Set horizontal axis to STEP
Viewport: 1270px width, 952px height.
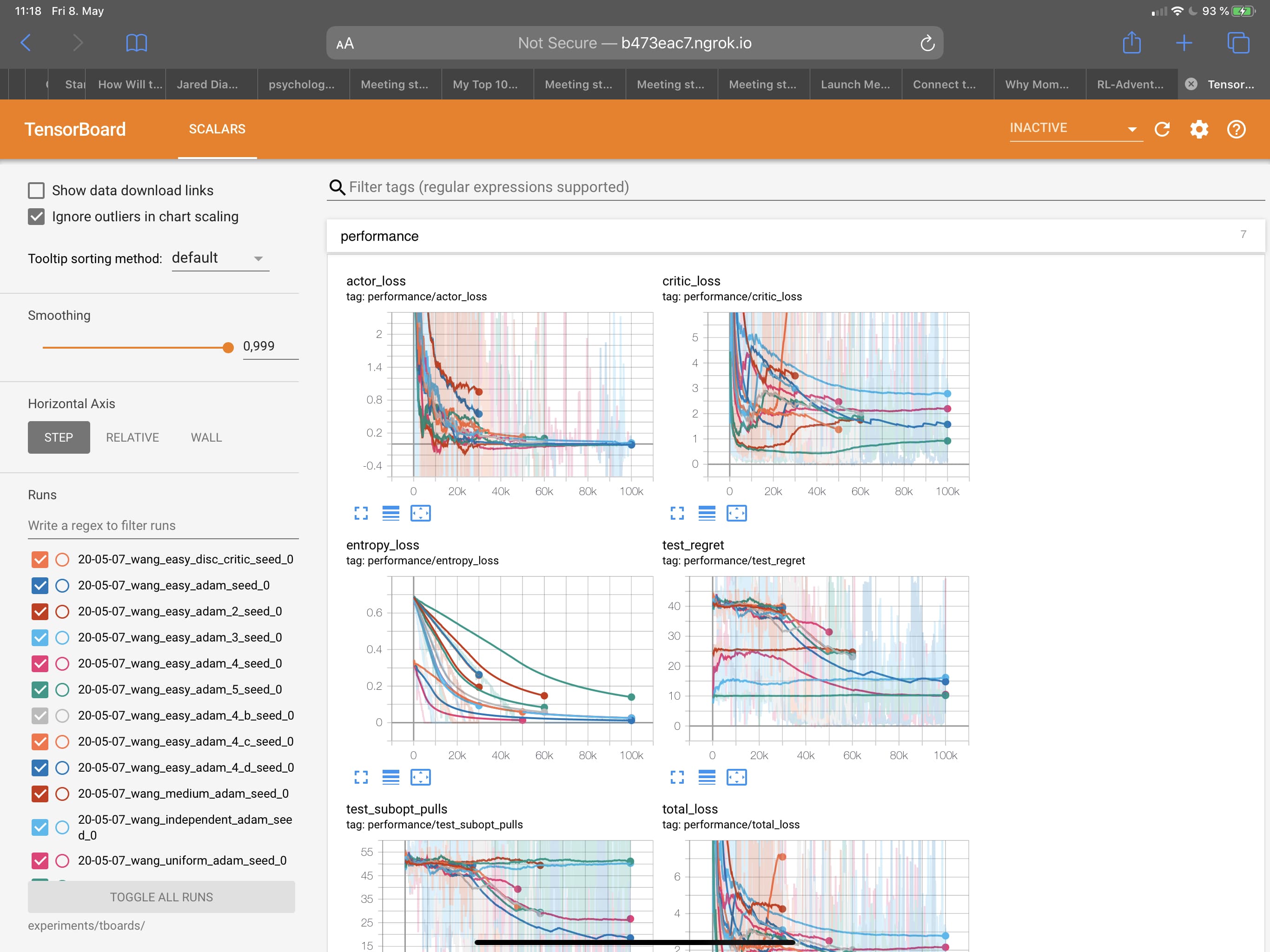tap(59, 437)
